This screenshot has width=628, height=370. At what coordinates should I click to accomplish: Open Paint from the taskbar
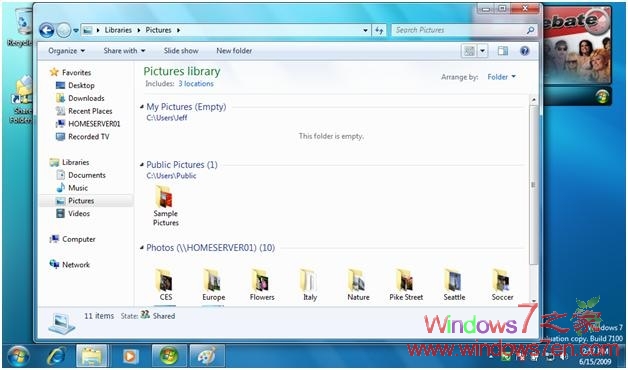tap(207, 356)
